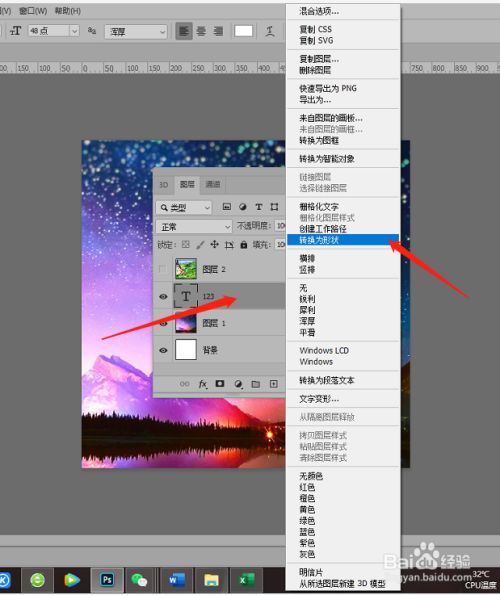The image size is (500, 595).
Task: Open the 帮助(H) menu
Action: point(68,11)
